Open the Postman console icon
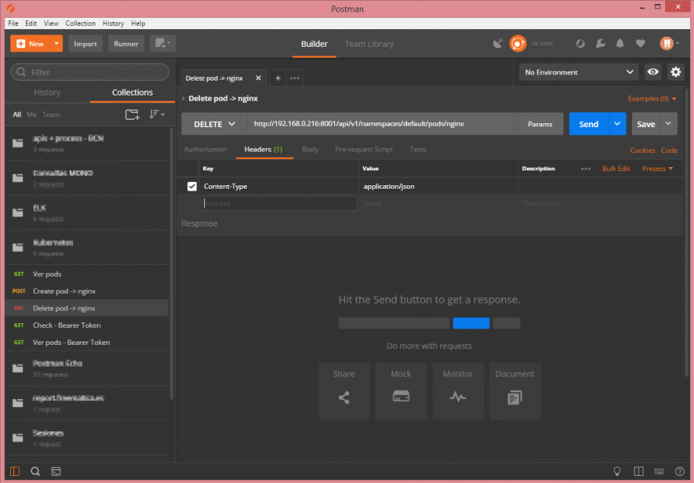This screenshot has width=694, height=483. coord(56,471)
